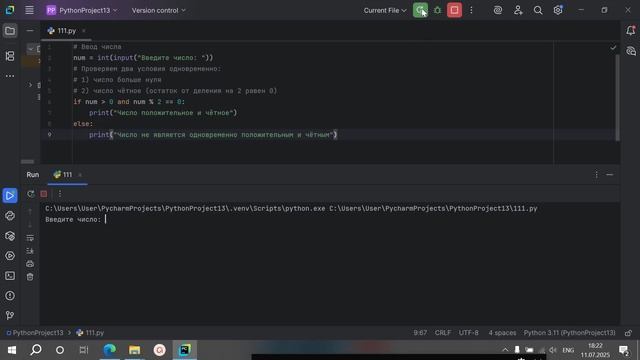Screen dimensions: 640x360
Task: Collapse the project panel with the minus icon
Action: (x=30, y=31)
